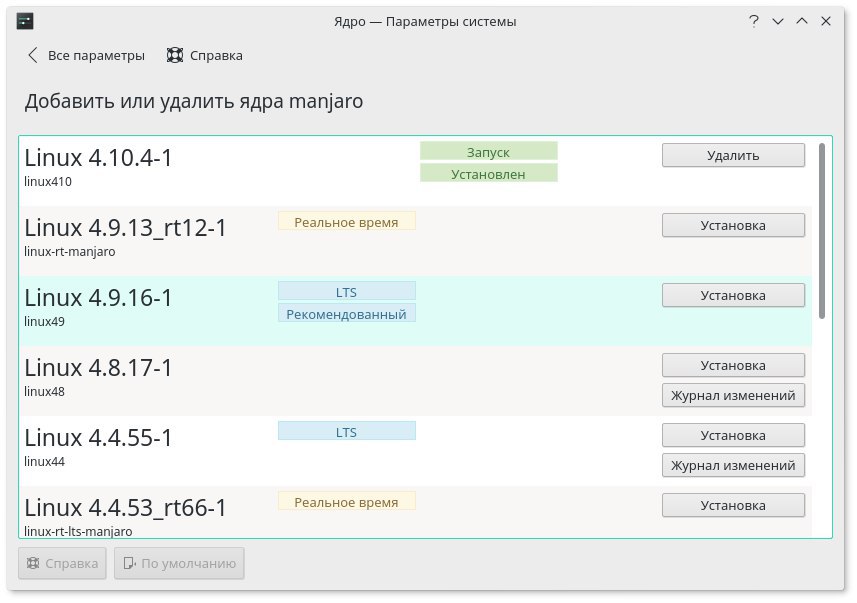
Task: Install Linux 4.9.13_rt12-1 kernel
Action: tap(733, 225)
